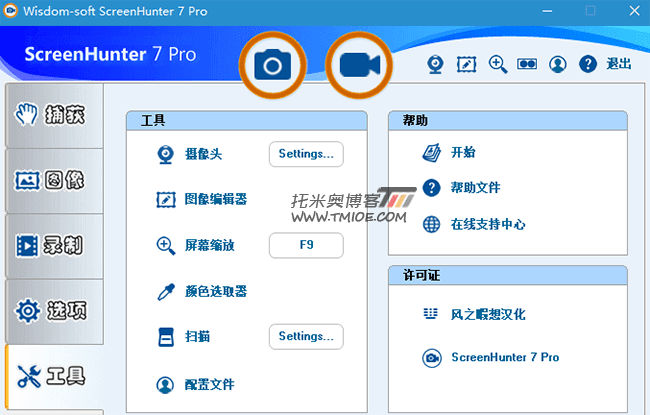650x415 pixels.
Task: Open 配置文件 profiles
Action: pyautogui.click(x=209, y=385)
